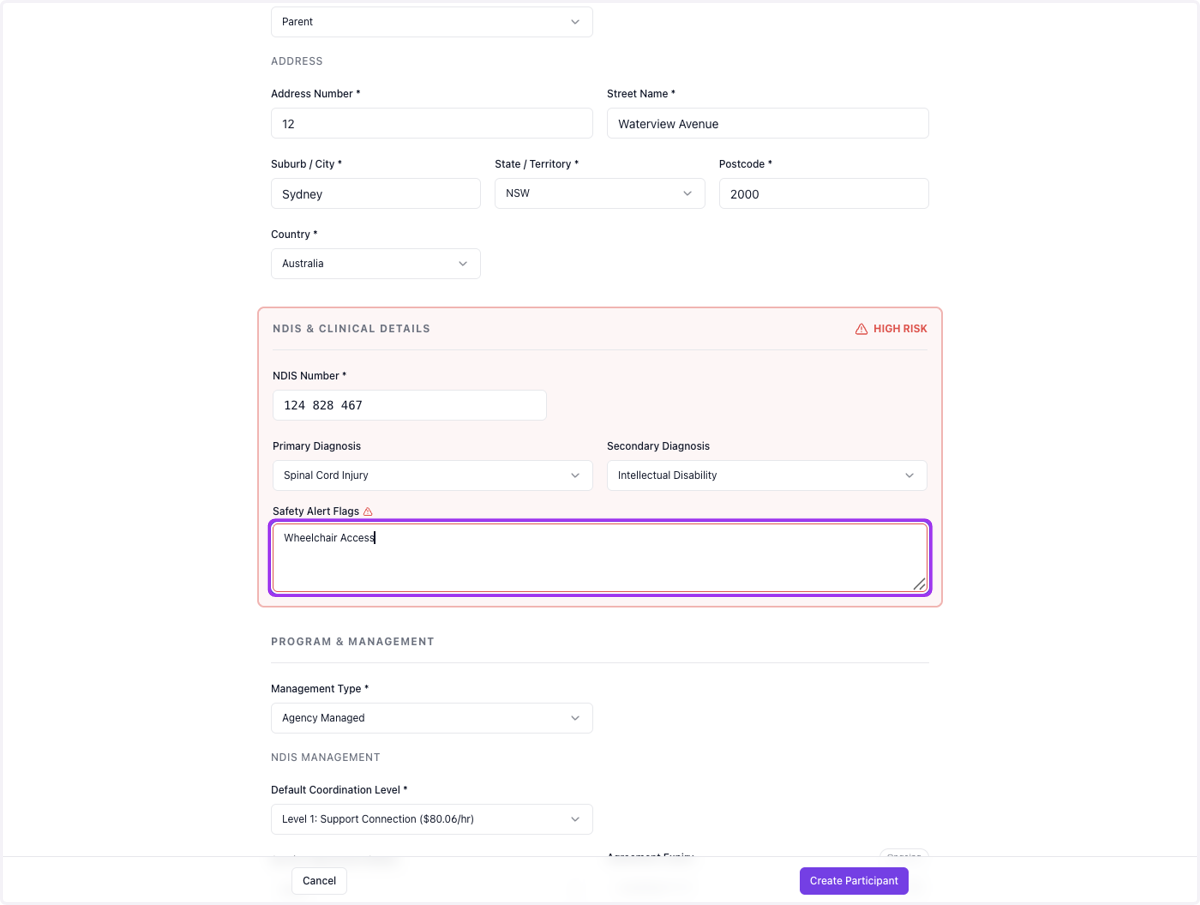The height and width of the screenshot is (905, 1200).
Task: Click the Safety Alert Flags label
Action: 316,512
